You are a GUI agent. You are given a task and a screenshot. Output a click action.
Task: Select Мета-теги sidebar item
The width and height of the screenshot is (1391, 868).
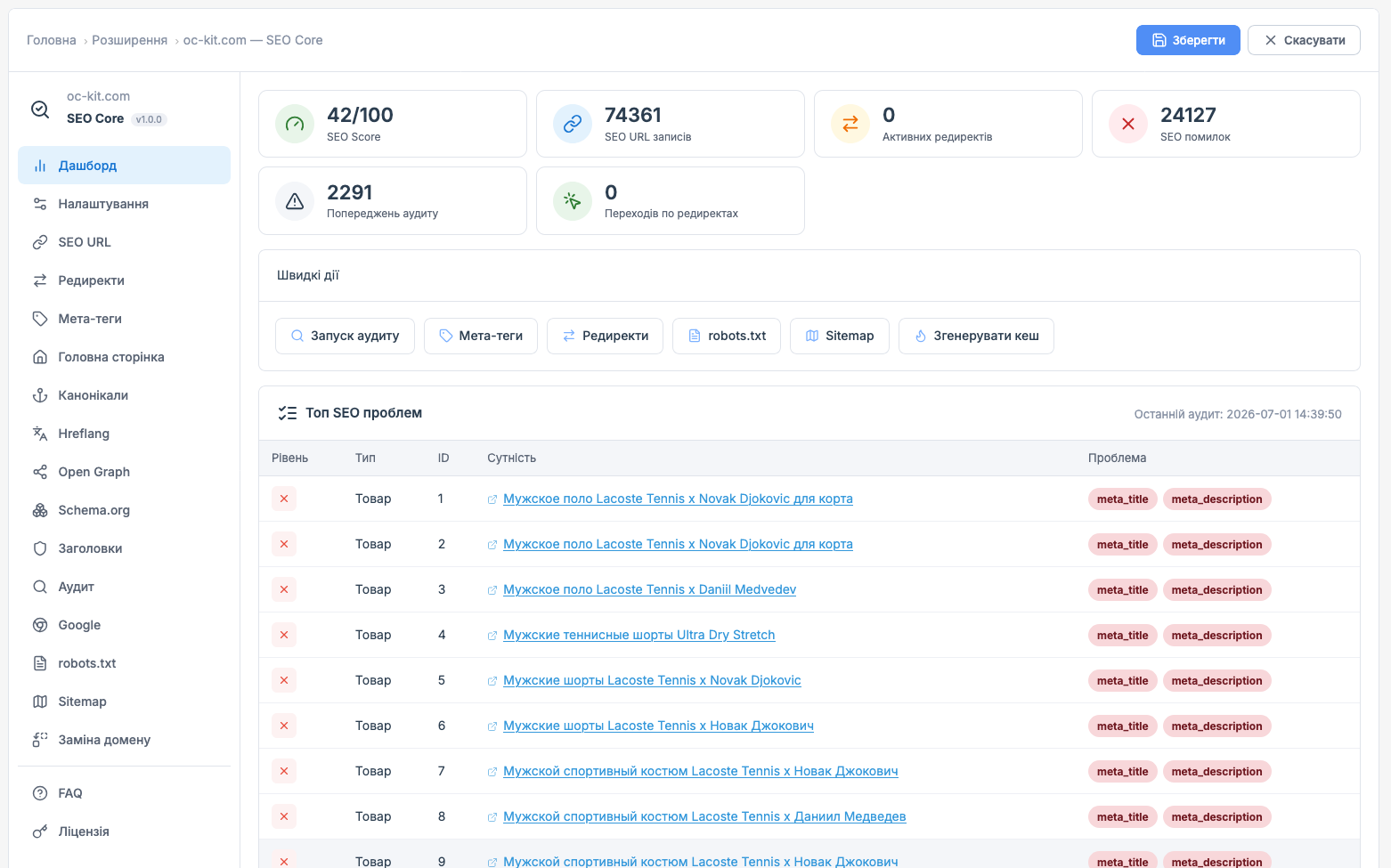pyautogui.click(x=124, y=319)
